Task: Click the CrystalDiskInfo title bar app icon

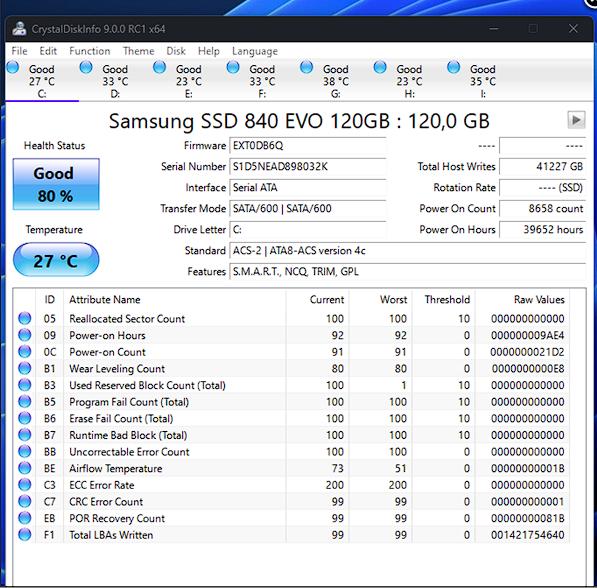Action: pos(19,29)
